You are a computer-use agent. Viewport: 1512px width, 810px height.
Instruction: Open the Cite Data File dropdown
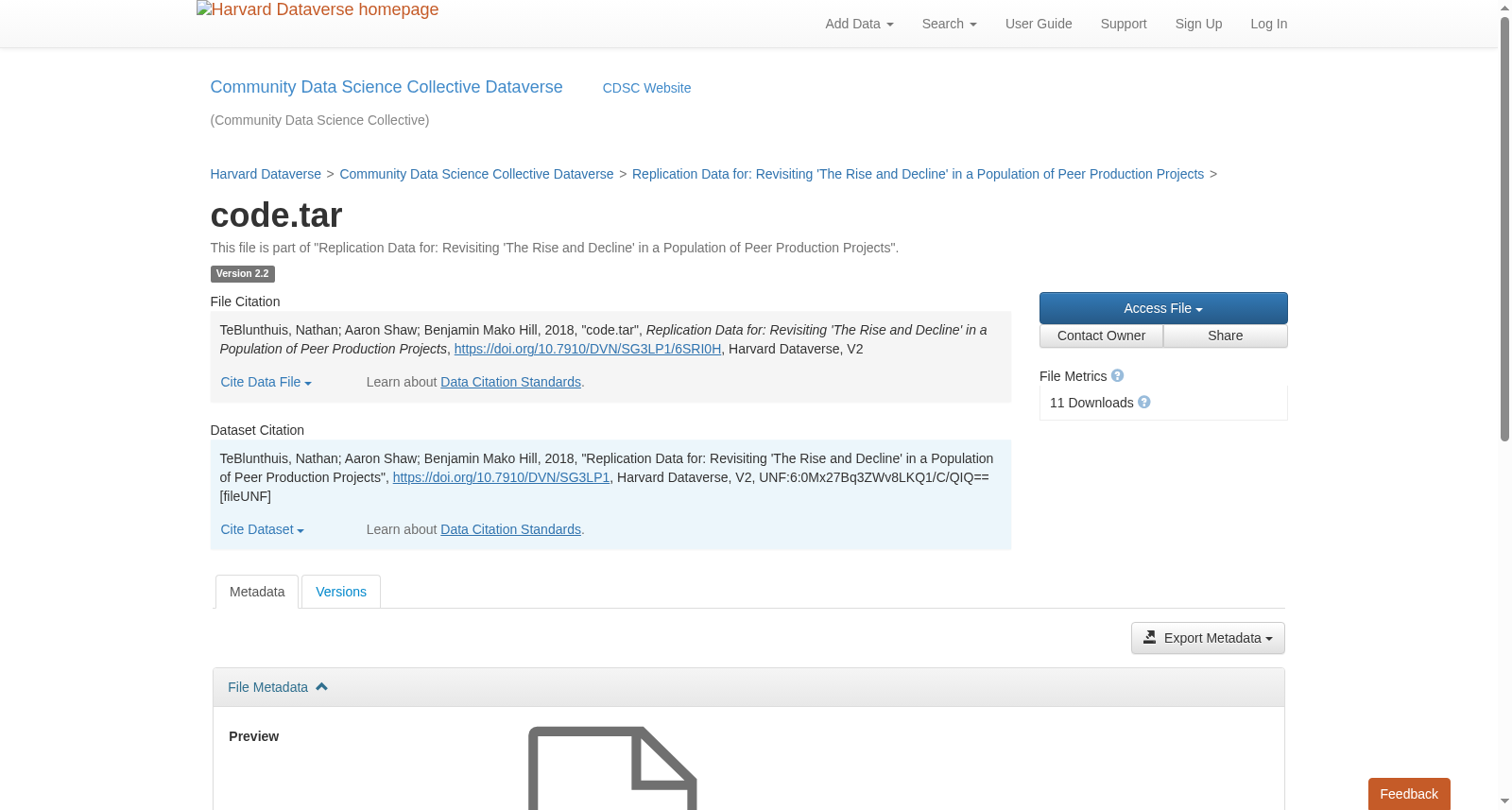pos(266,382)
